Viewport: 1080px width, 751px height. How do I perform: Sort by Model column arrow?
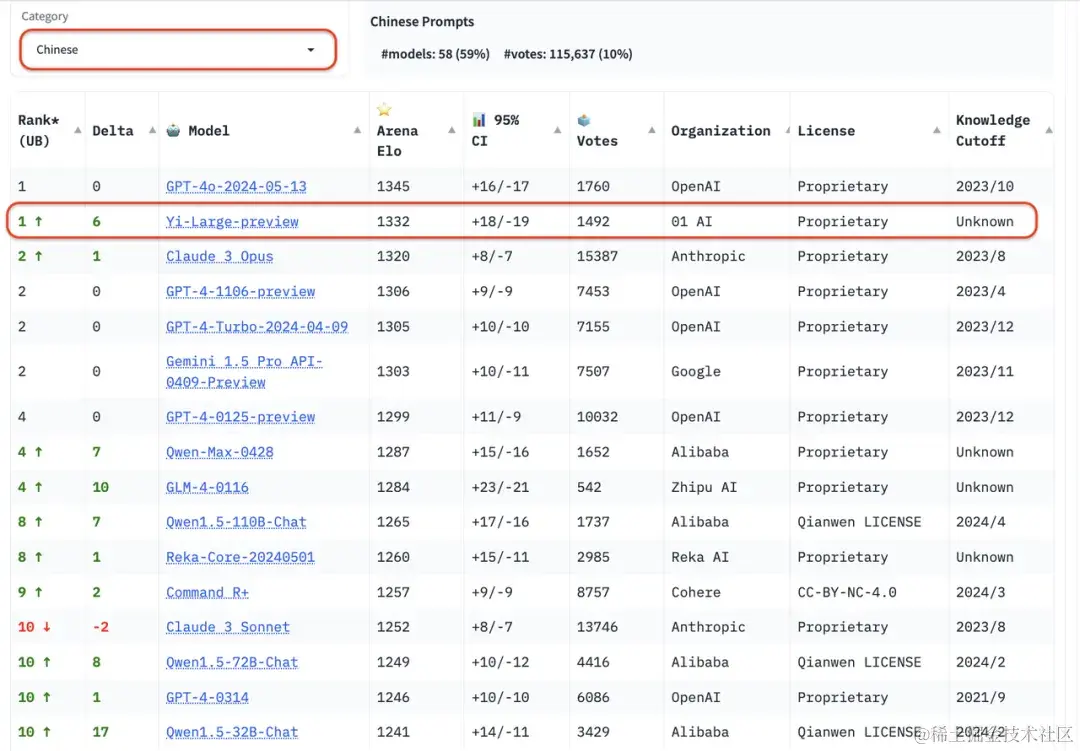pos(357,130)
